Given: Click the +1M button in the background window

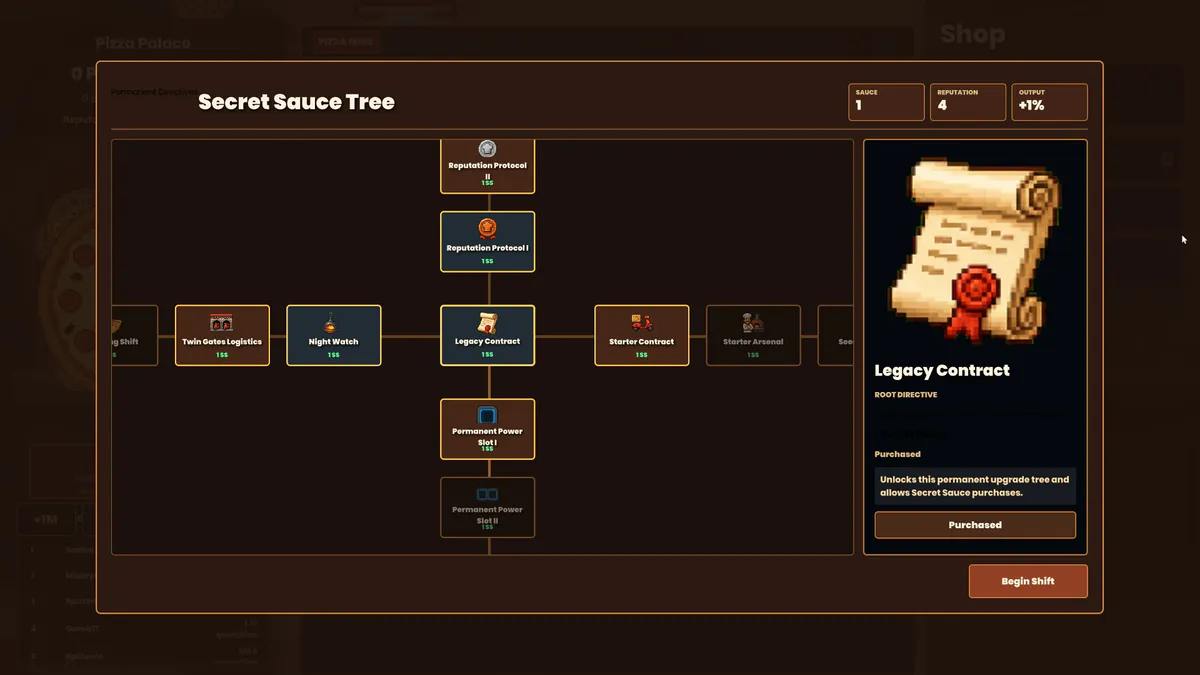Looking at the screenshot, I should click(46, 520).
